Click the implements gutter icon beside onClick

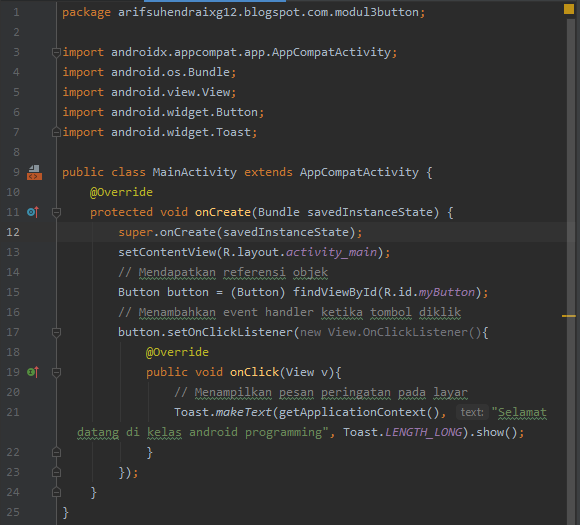[33, 372]
